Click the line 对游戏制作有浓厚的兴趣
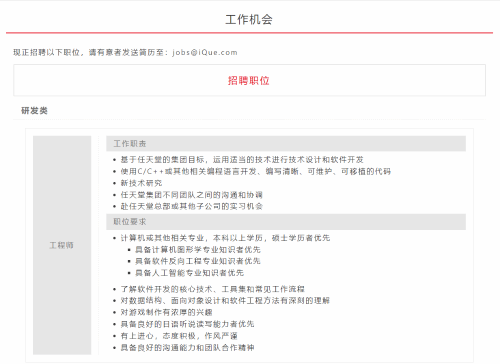 [166, 312]
